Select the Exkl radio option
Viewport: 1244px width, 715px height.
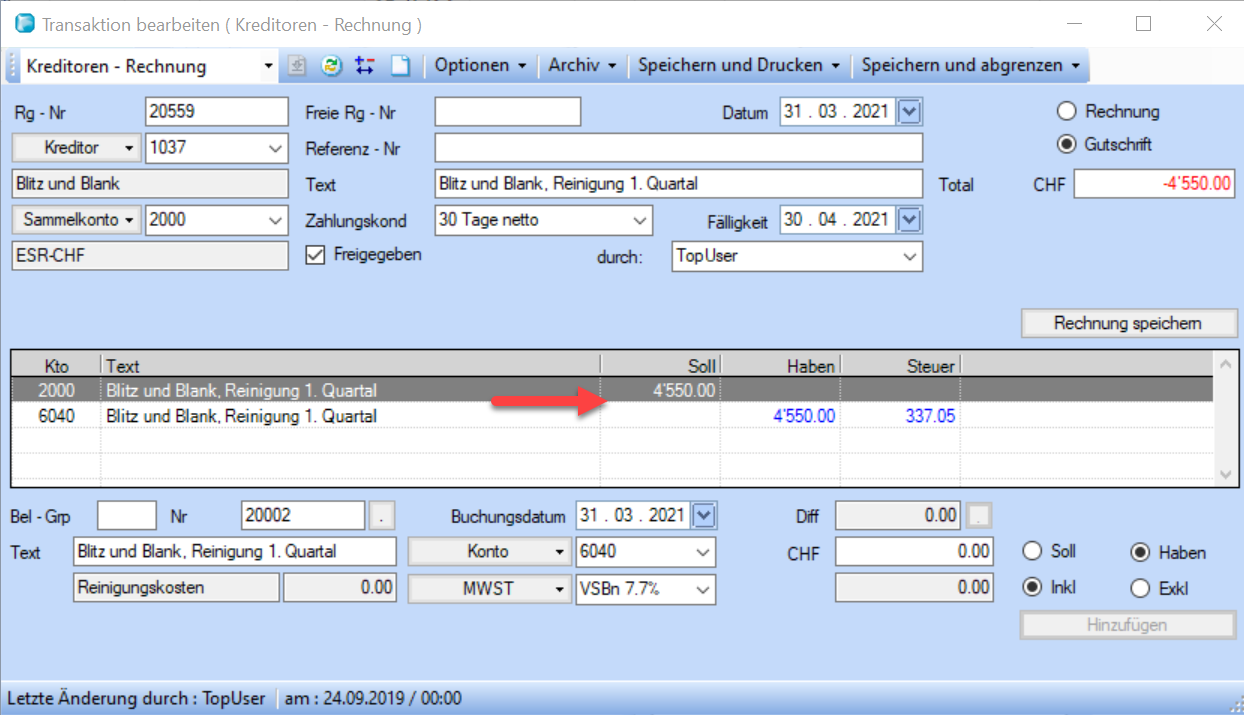1138,588
